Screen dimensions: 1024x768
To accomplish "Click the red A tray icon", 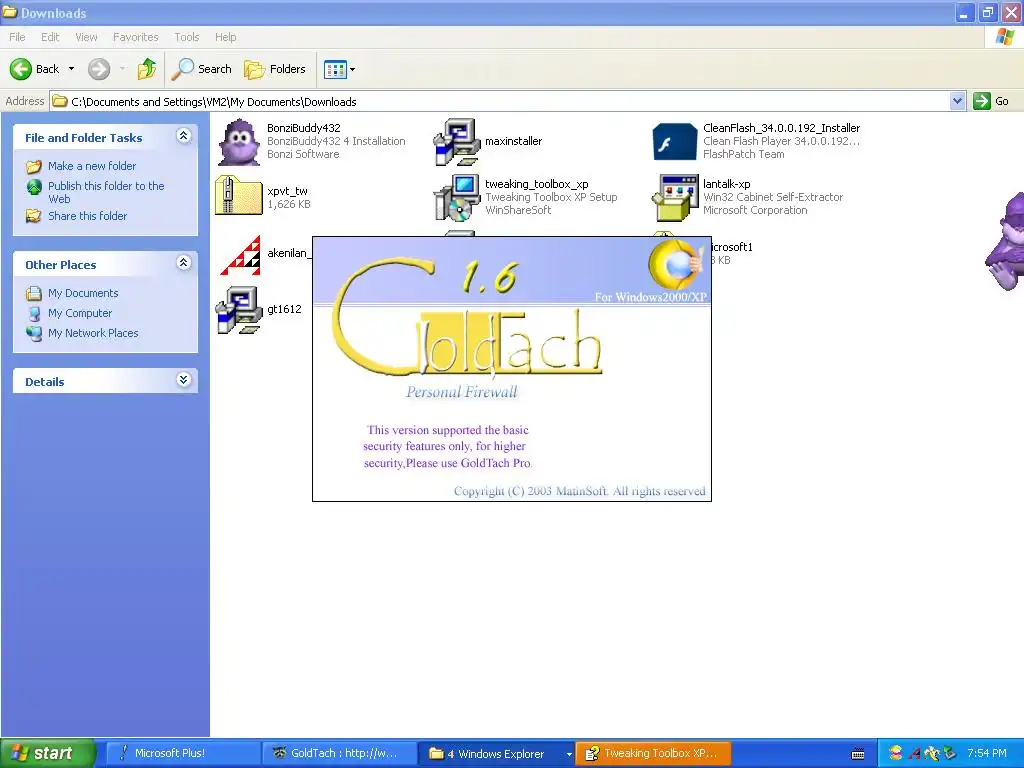I will [914, 753].
